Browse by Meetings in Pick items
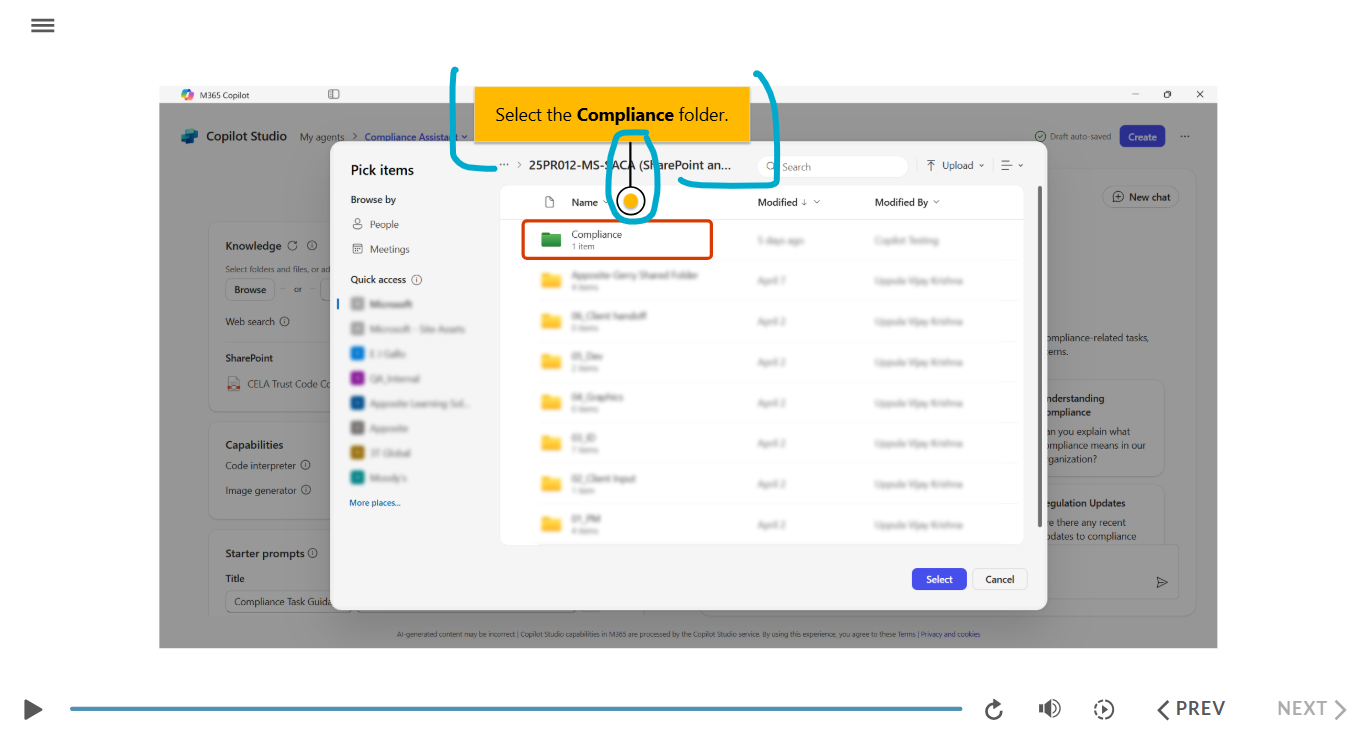This screenshot has height=730, width=1365. pos(389,250)
